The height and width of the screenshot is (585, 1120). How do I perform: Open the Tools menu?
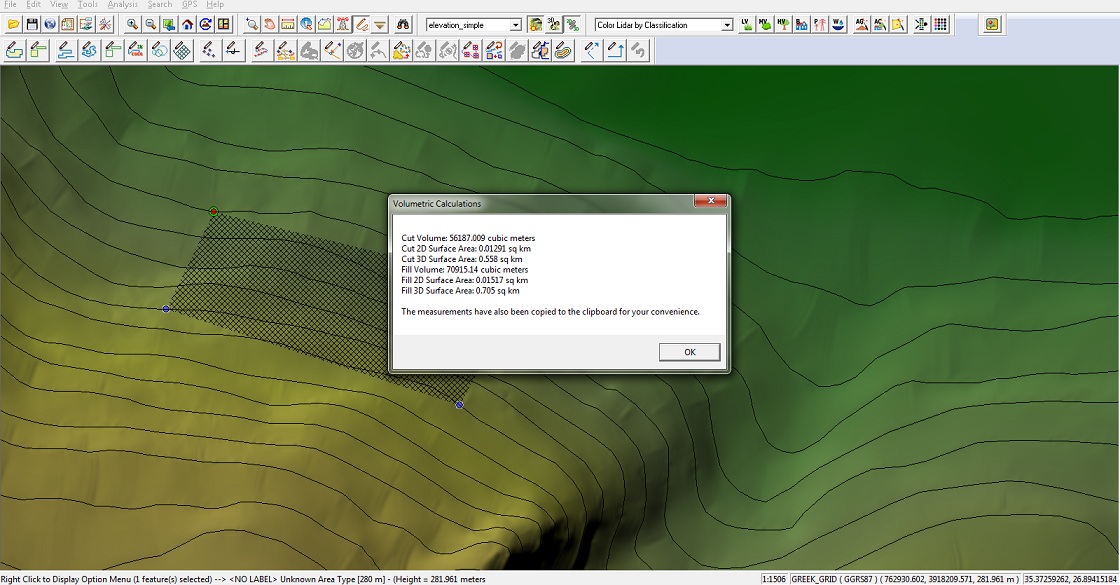(88, 5)
